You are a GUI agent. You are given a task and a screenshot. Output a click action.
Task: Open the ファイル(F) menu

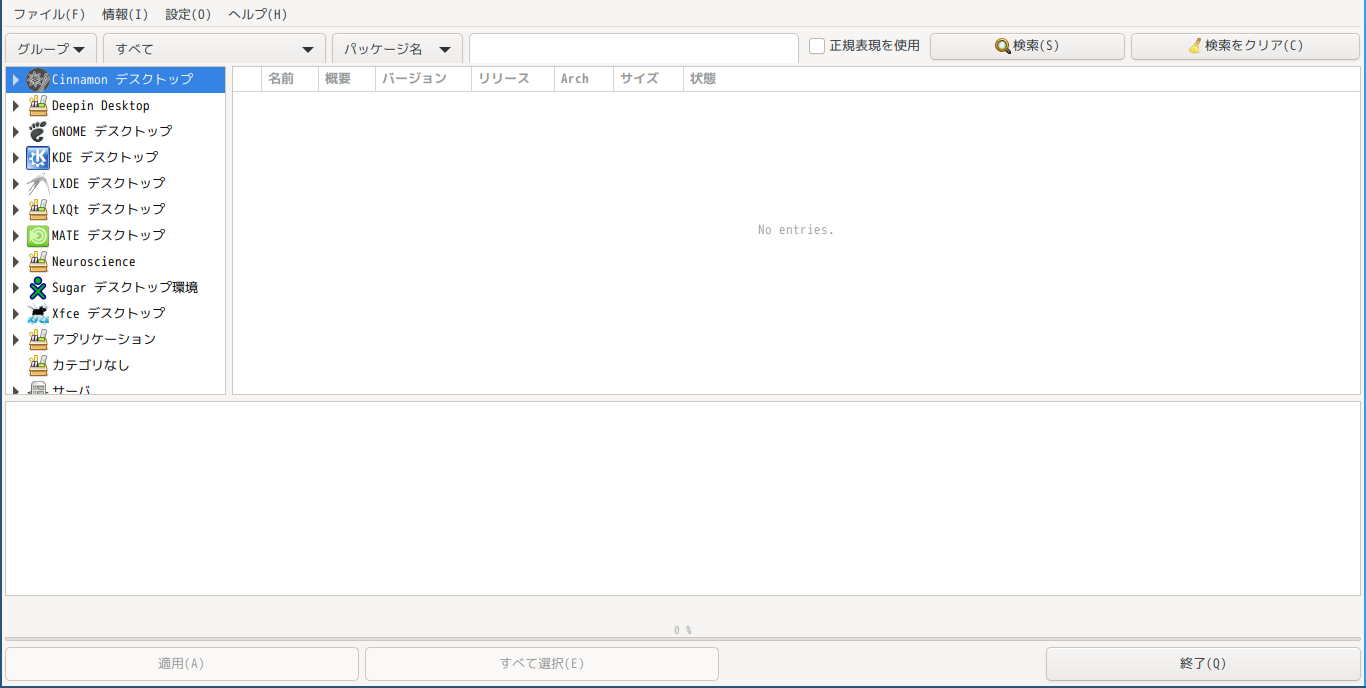point(49,14)
